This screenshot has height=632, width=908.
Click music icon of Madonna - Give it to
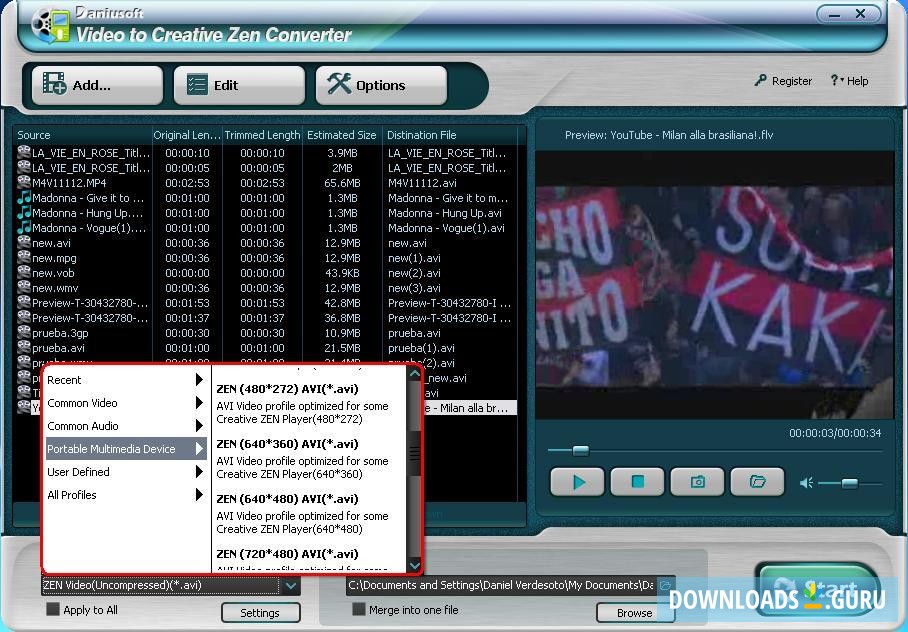pos(24,198)
